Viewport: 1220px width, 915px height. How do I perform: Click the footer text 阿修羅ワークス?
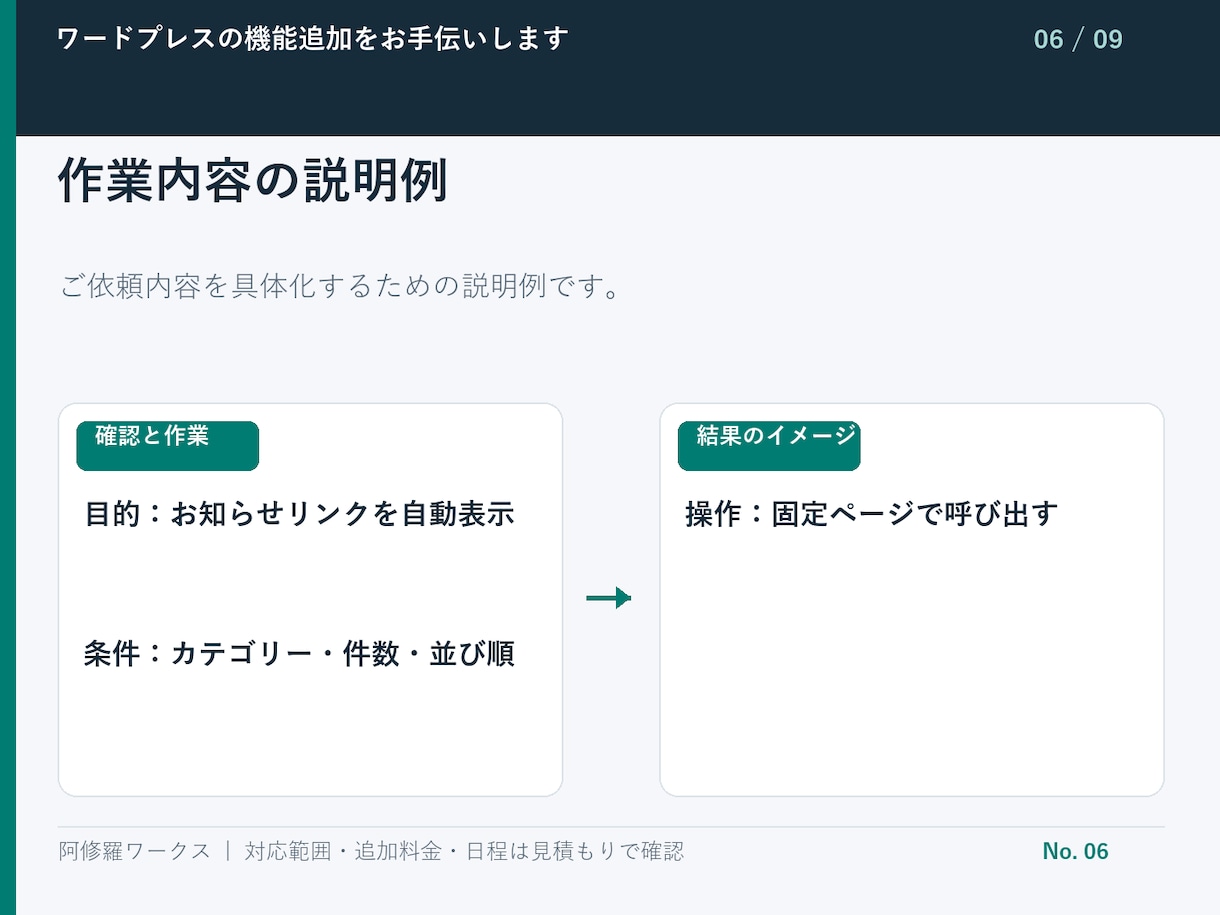tap(135, 851)
